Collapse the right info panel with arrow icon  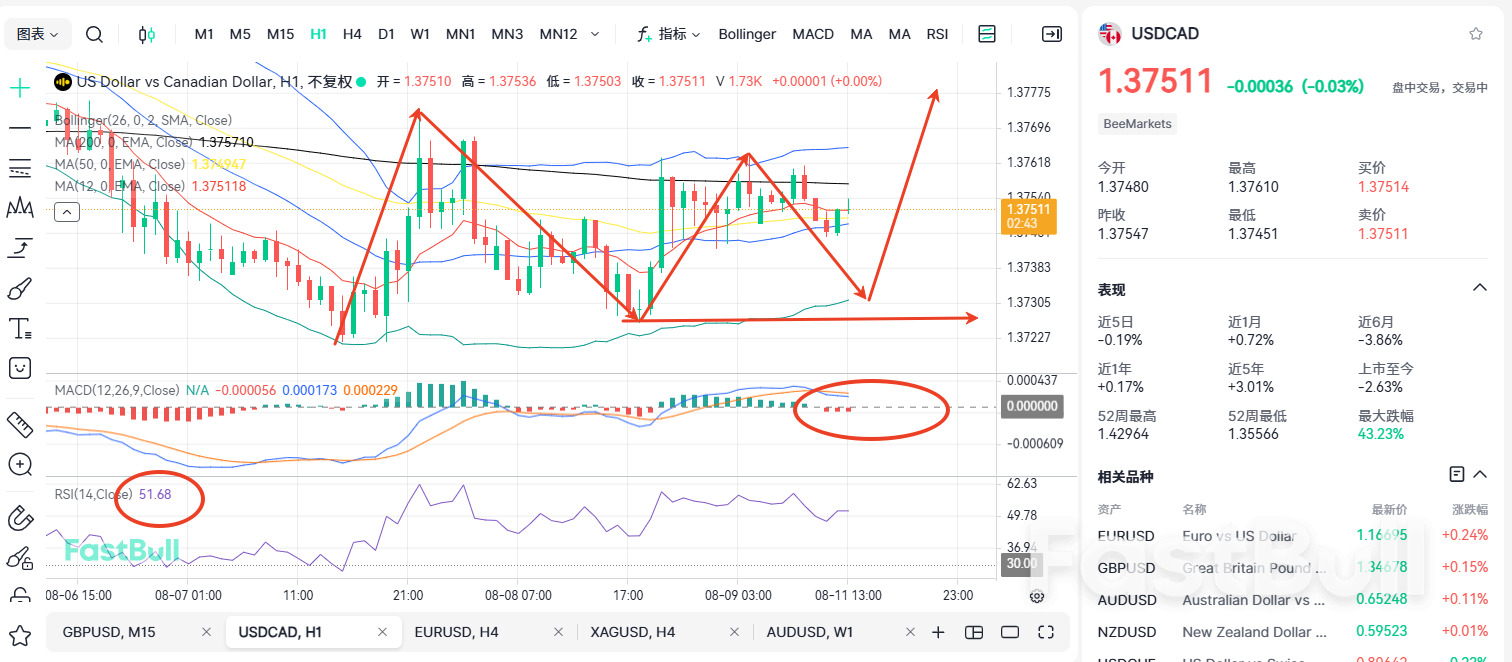coord(1051,33)
